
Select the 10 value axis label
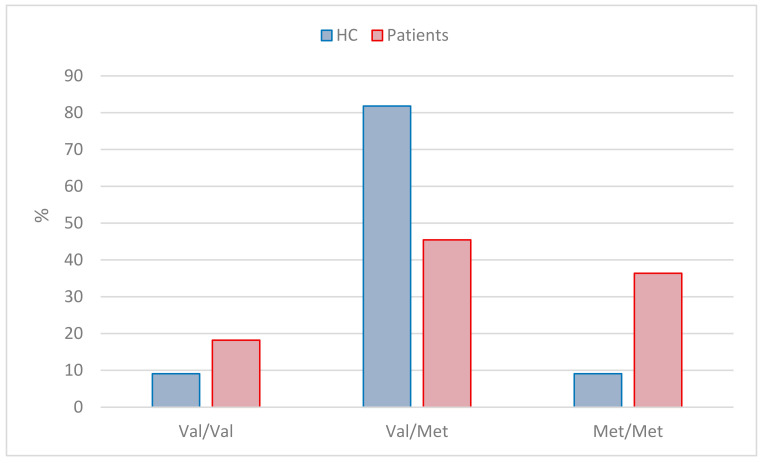tap(73, 370)
